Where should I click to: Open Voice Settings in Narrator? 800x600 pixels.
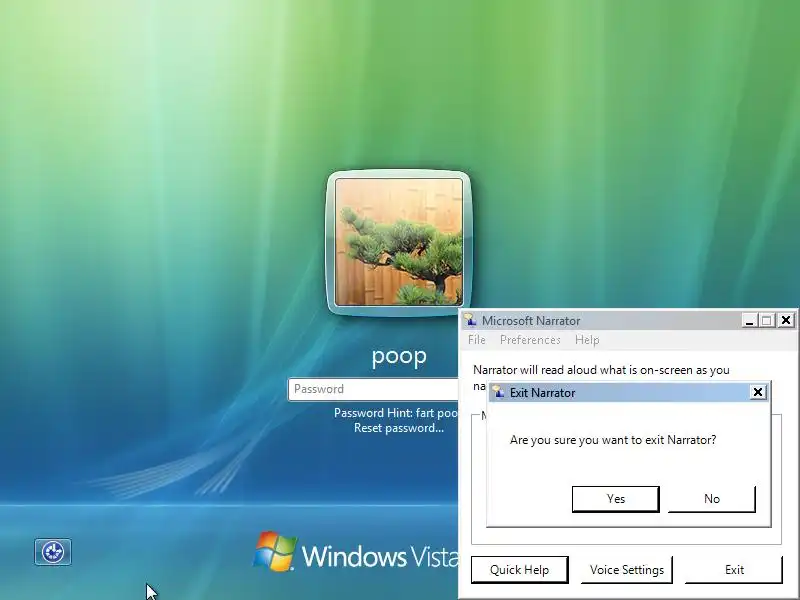(627, 570)
